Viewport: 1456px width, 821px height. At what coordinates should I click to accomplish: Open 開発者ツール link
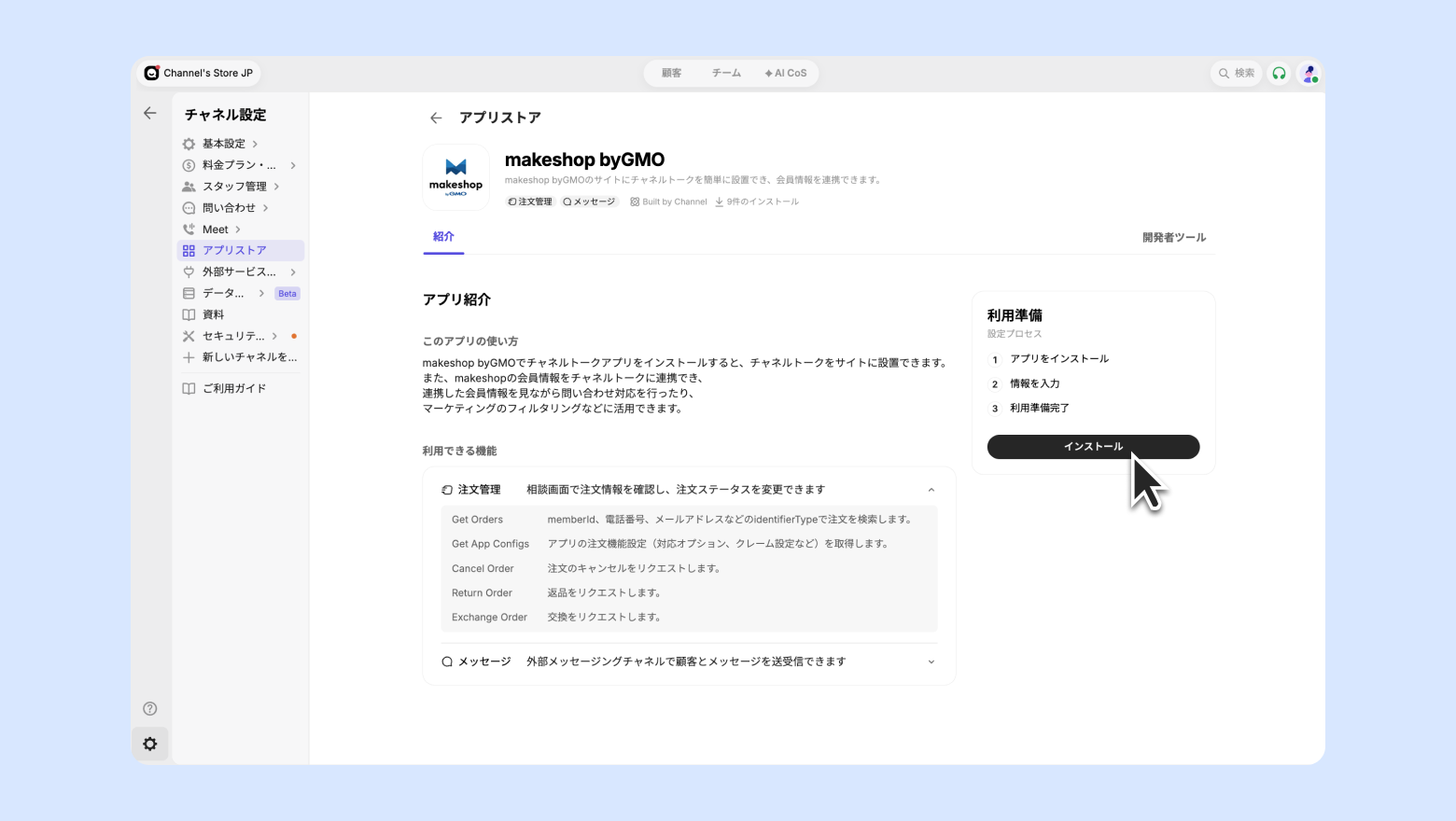pos(1174,238)
